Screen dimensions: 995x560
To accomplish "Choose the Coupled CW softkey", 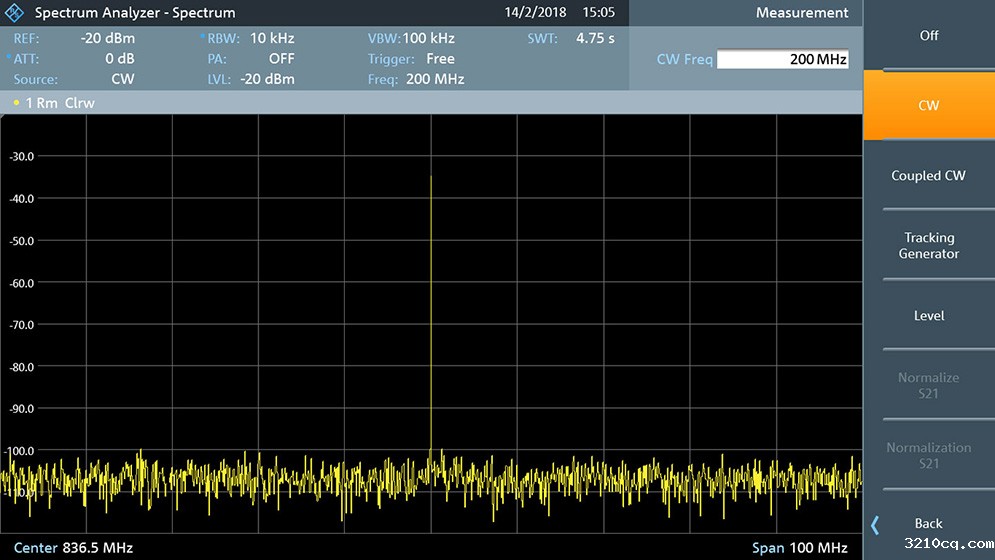I will (x=929, y=175).
